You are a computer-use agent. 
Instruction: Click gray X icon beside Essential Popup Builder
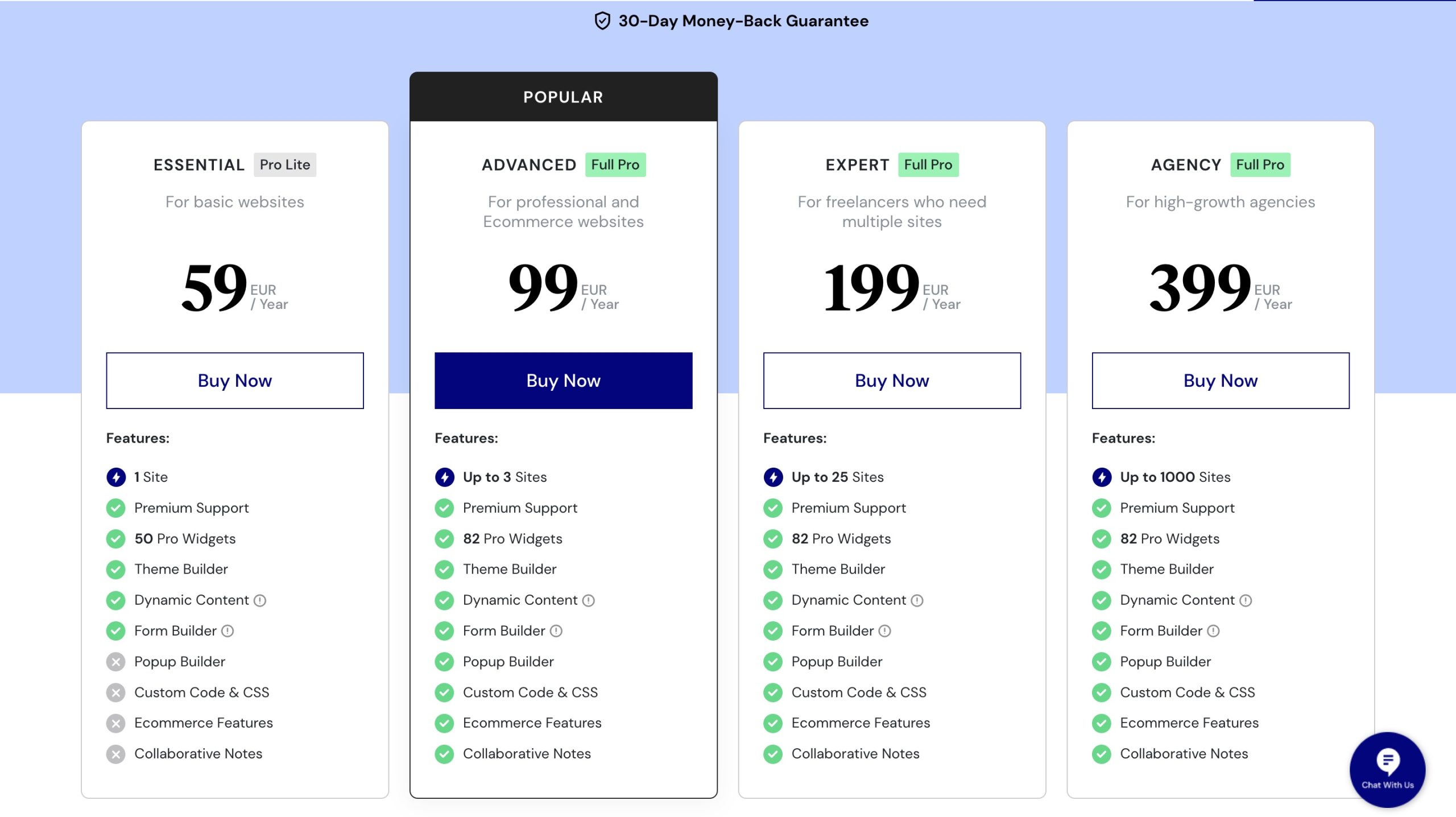(116, 662)
